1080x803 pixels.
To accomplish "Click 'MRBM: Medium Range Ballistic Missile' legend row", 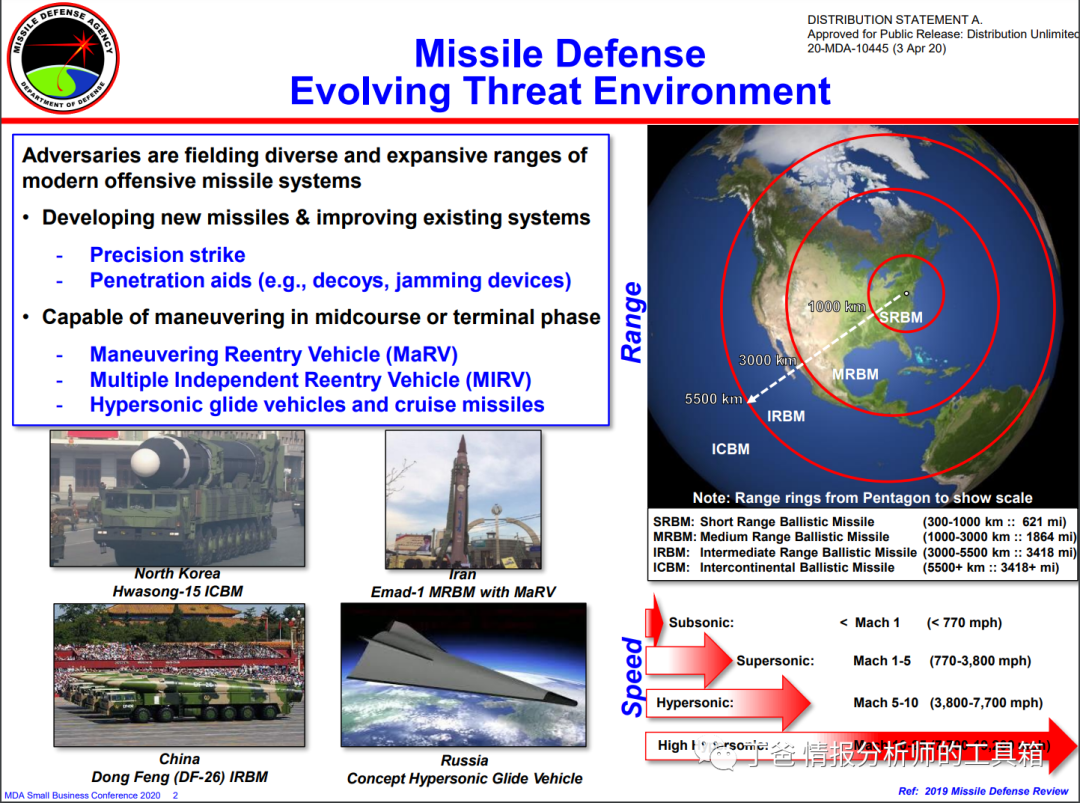I will (864, 537).
